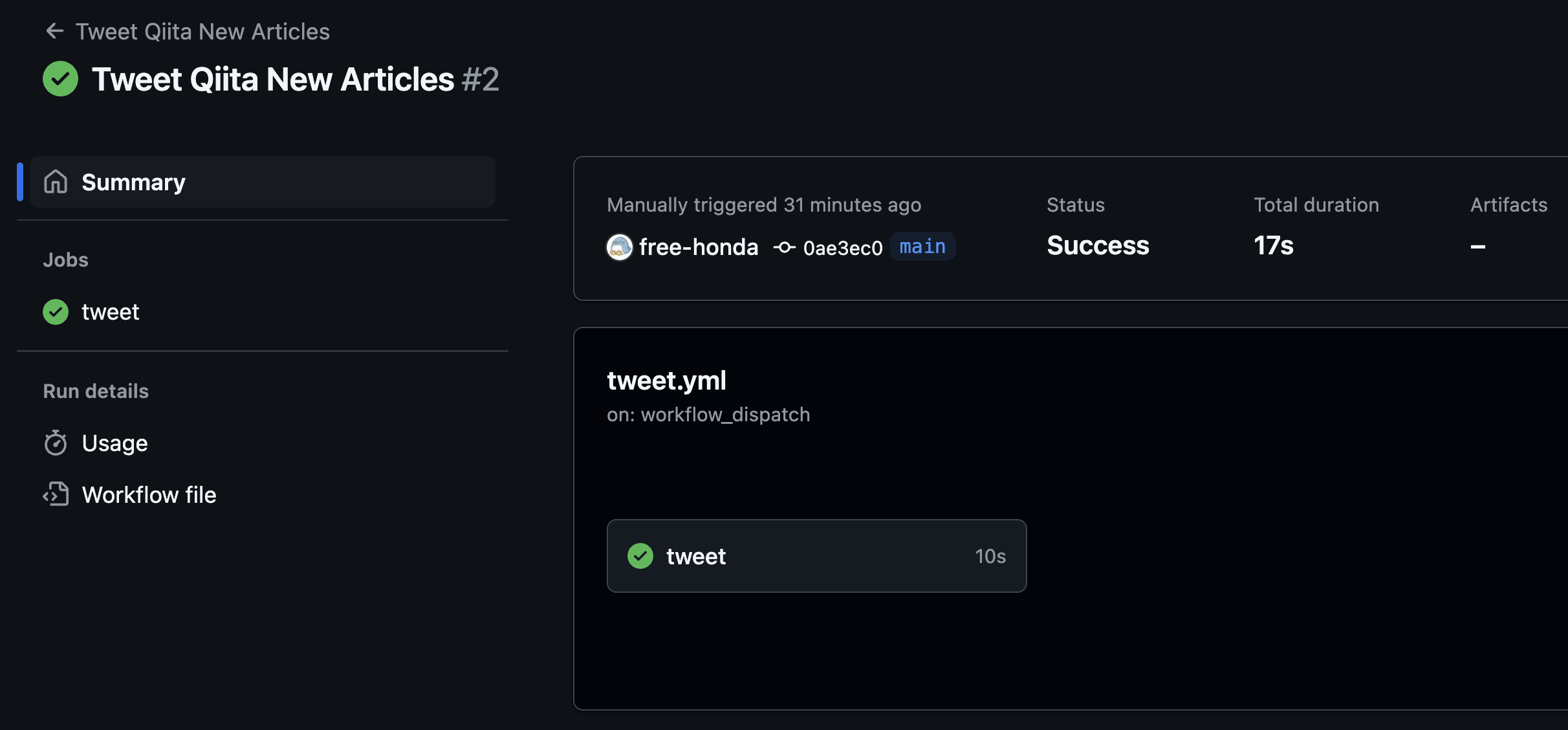Click the stopwatch icon next to Usage

pos(56,443)
